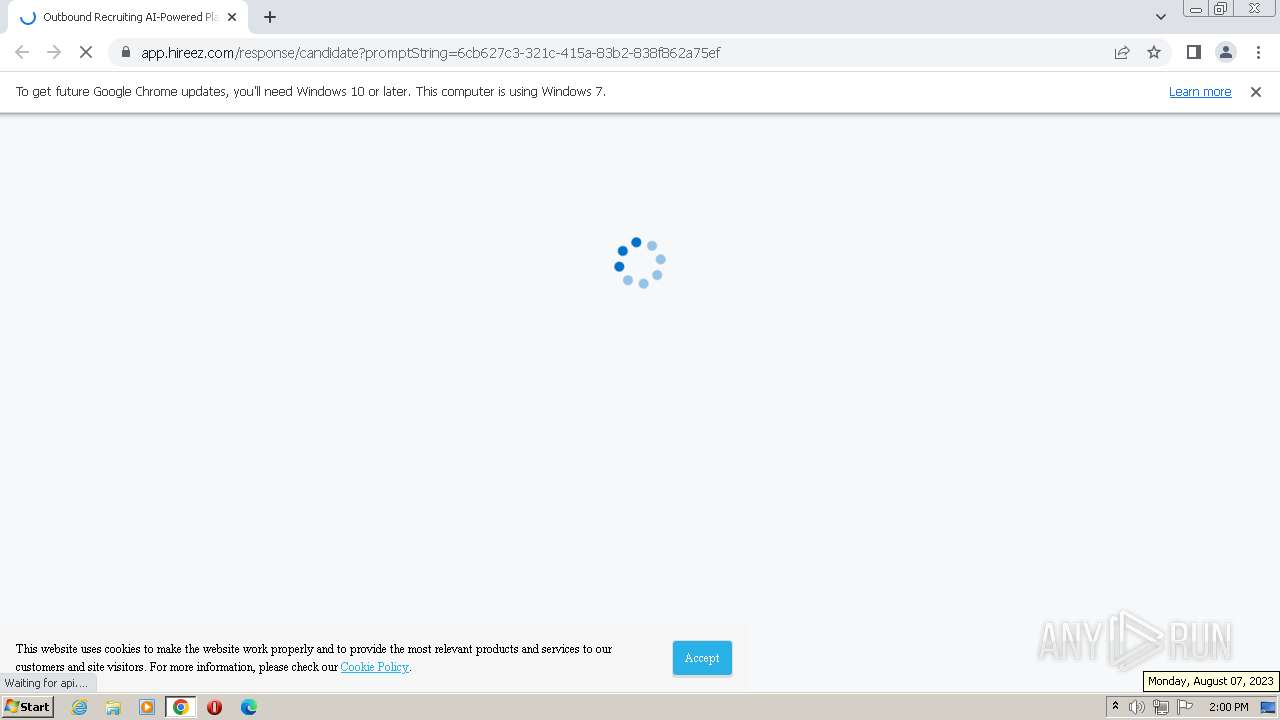Open the volume speaker tray icon
The width and height of the screenshot is (1280, 720).
(1137, 707)
